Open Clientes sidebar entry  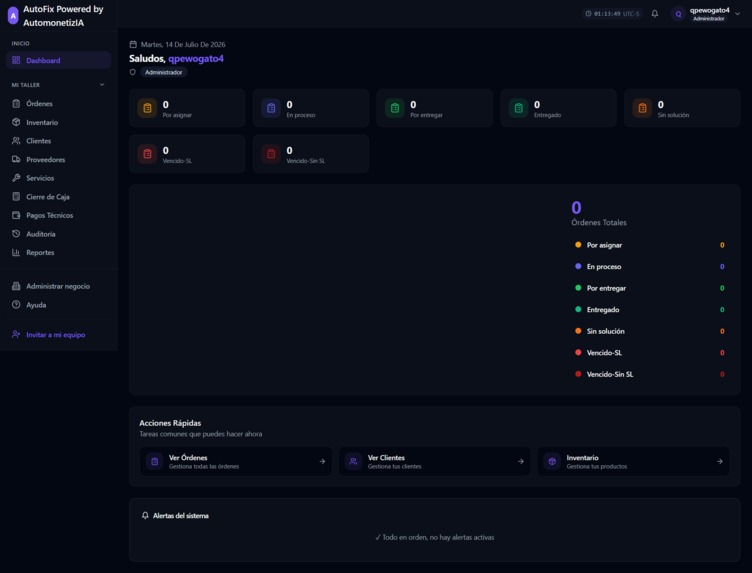(x=59, y=141)
